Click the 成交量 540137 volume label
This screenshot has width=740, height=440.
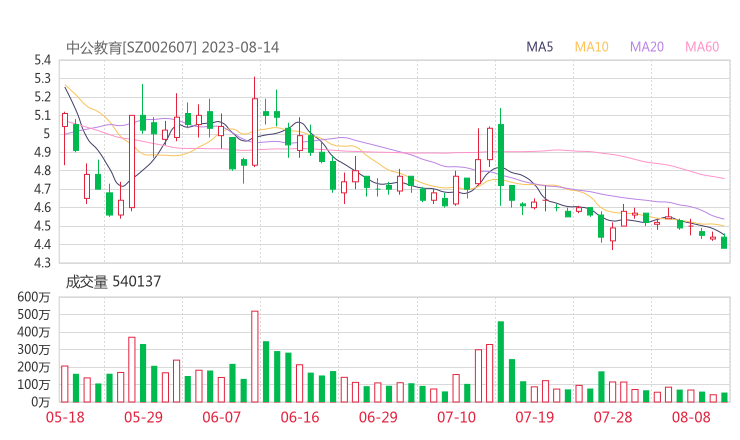tap(113, 282)
